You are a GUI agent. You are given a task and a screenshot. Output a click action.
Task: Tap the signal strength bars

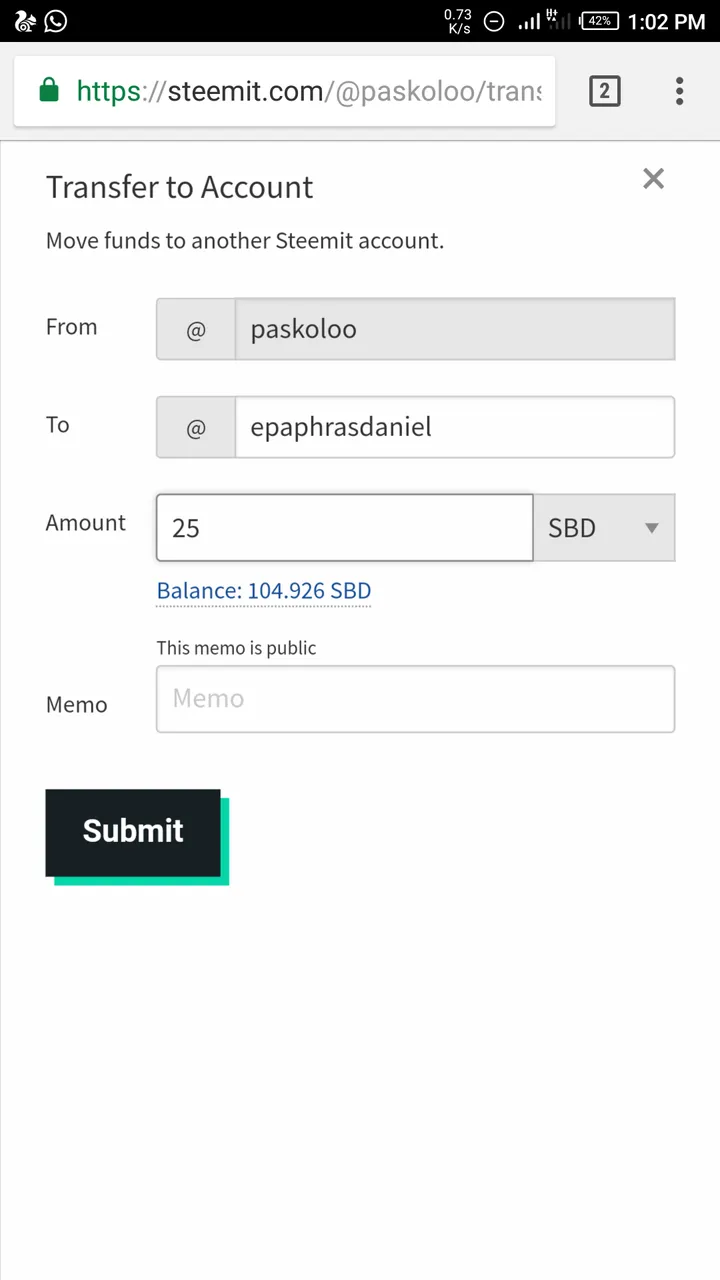pos(529,21)
